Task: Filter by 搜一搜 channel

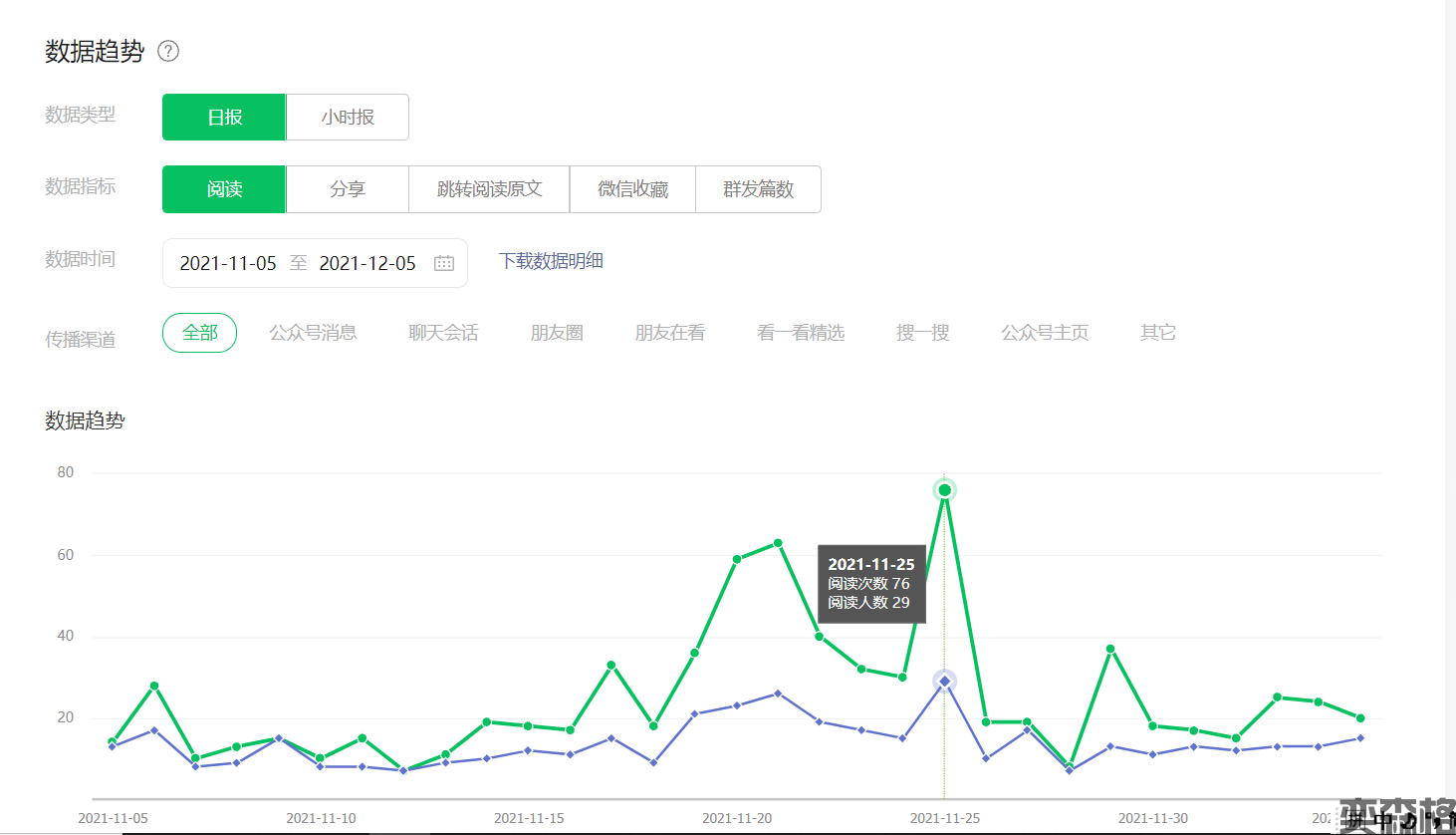Action: coord(922,333)
